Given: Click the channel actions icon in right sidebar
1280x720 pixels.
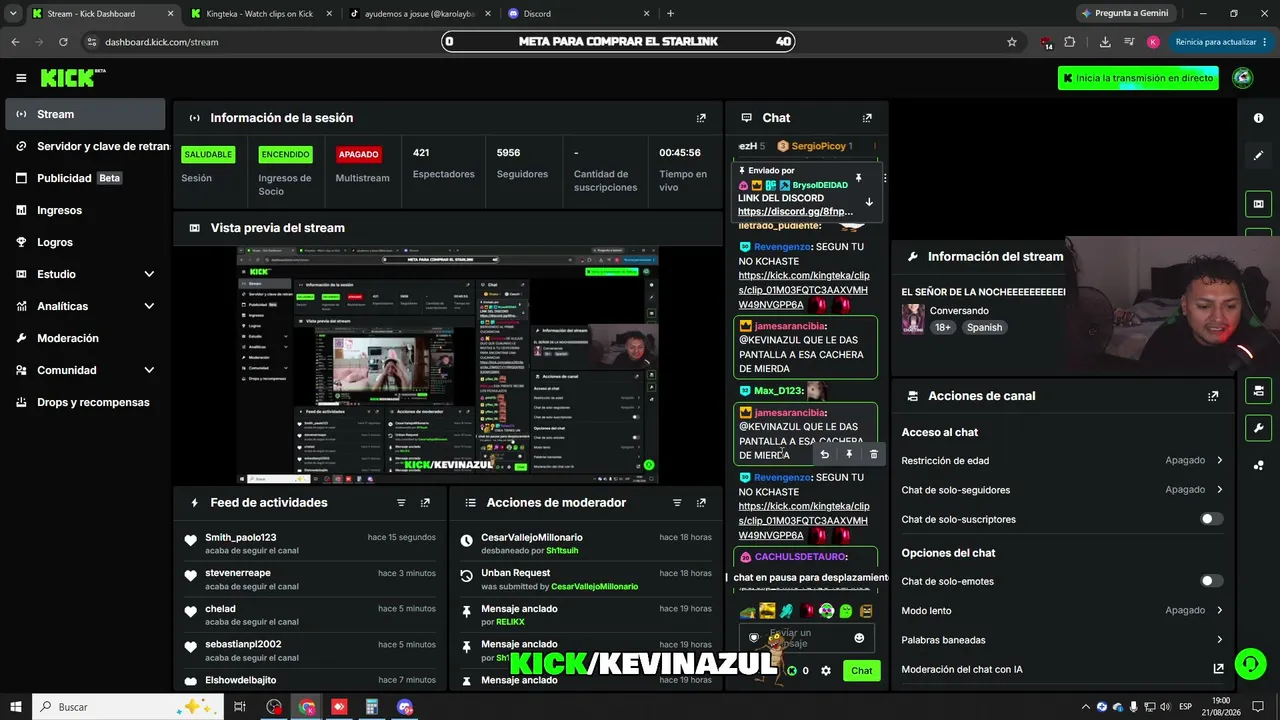Looking at the screenshot, I should [1258, 390].
